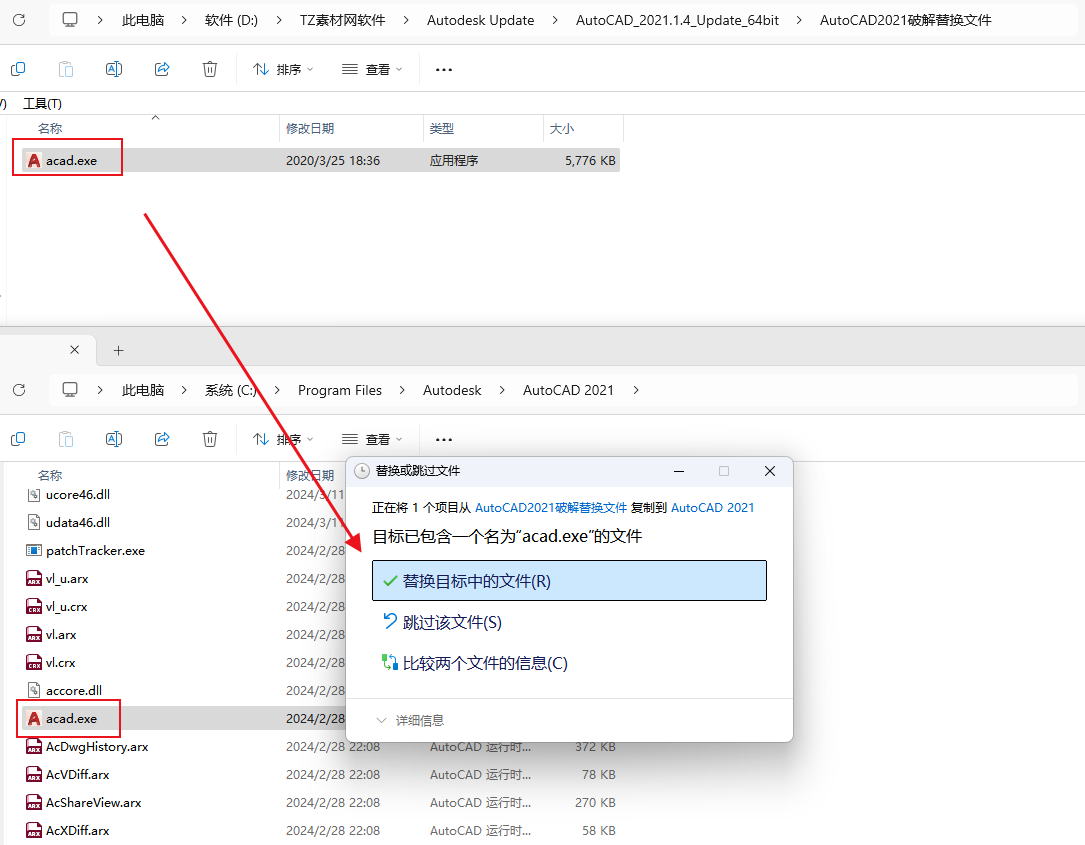Click paste icon in lower window toolbar
The height and width of the screenshot is (845, 1085).
point(66,439)
